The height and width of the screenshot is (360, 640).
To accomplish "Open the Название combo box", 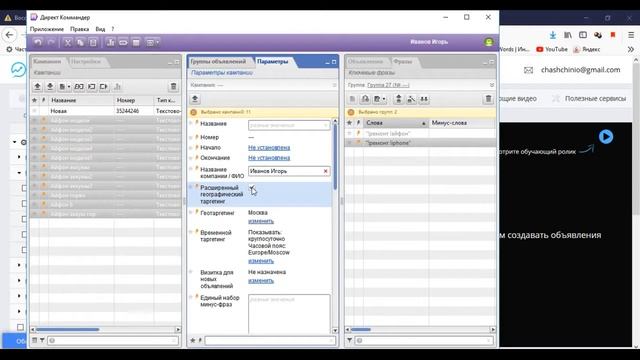I will point(289,125).
